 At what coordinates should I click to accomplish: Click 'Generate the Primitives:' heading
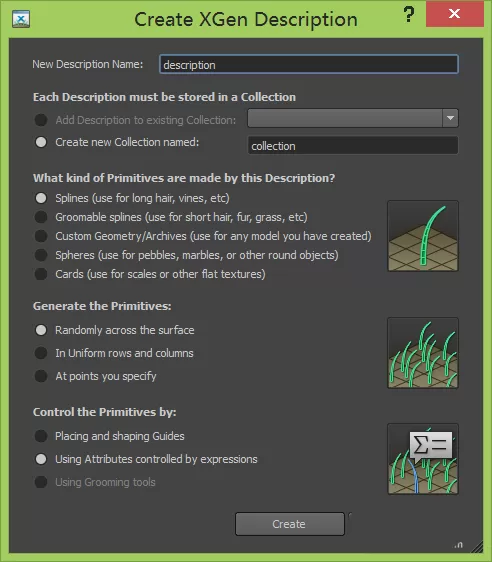102,306
